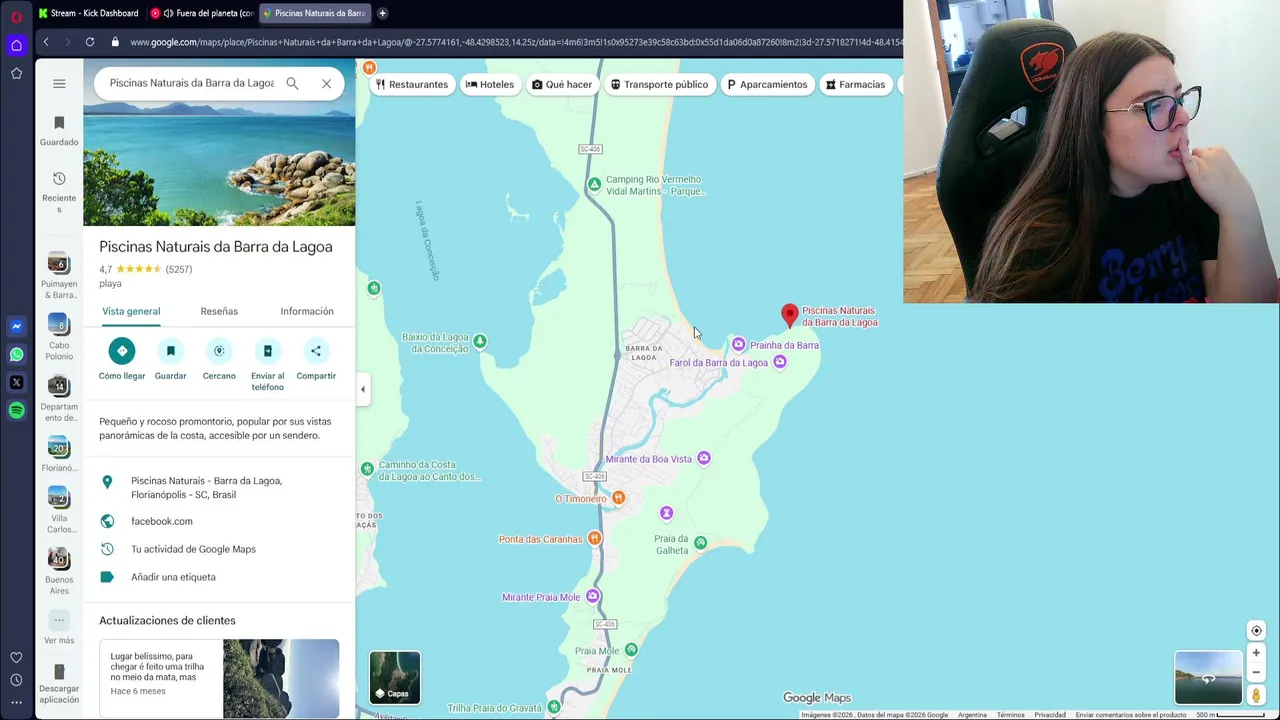The width and height of the screenshot is (1280, 720).
Task: Switch to the Información tab
Action: tap(307, 311)
